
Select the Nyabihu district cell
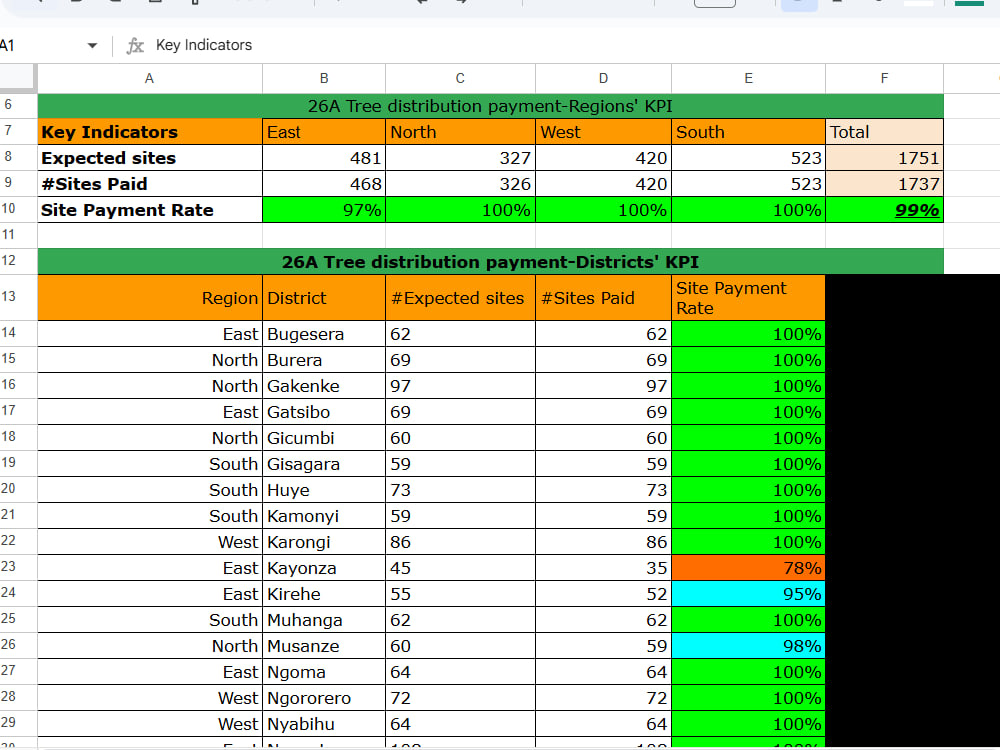324,724
